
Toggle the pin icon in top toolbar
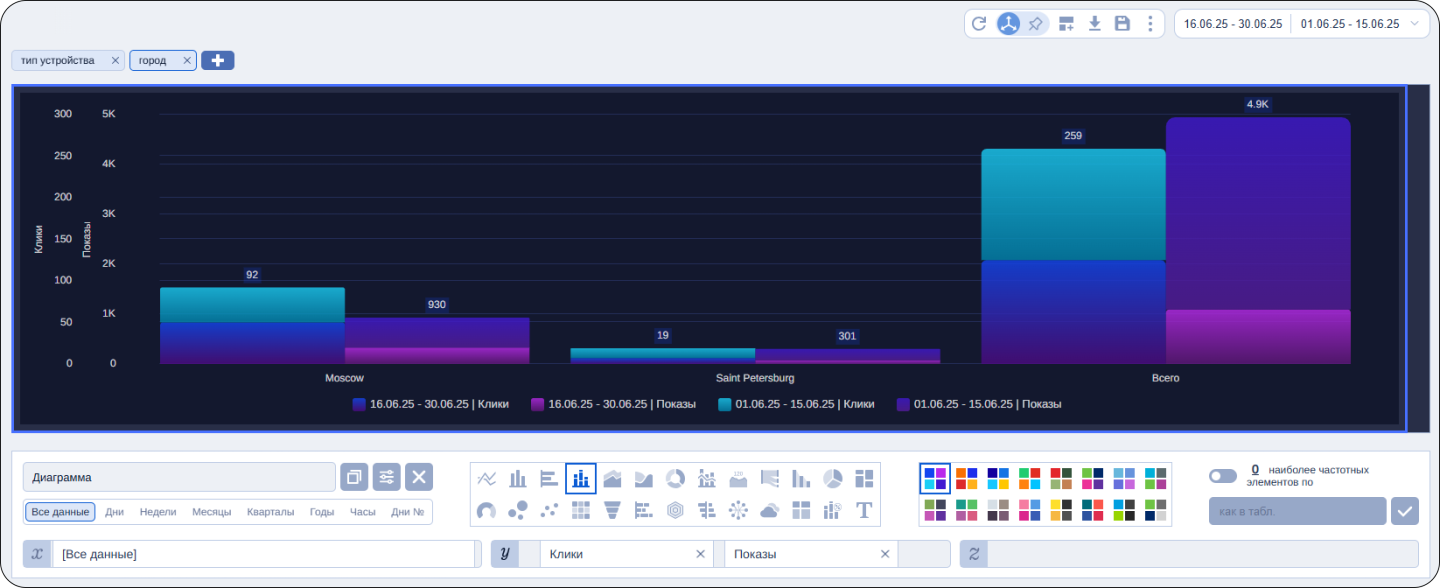click(x=1036, y=24)
